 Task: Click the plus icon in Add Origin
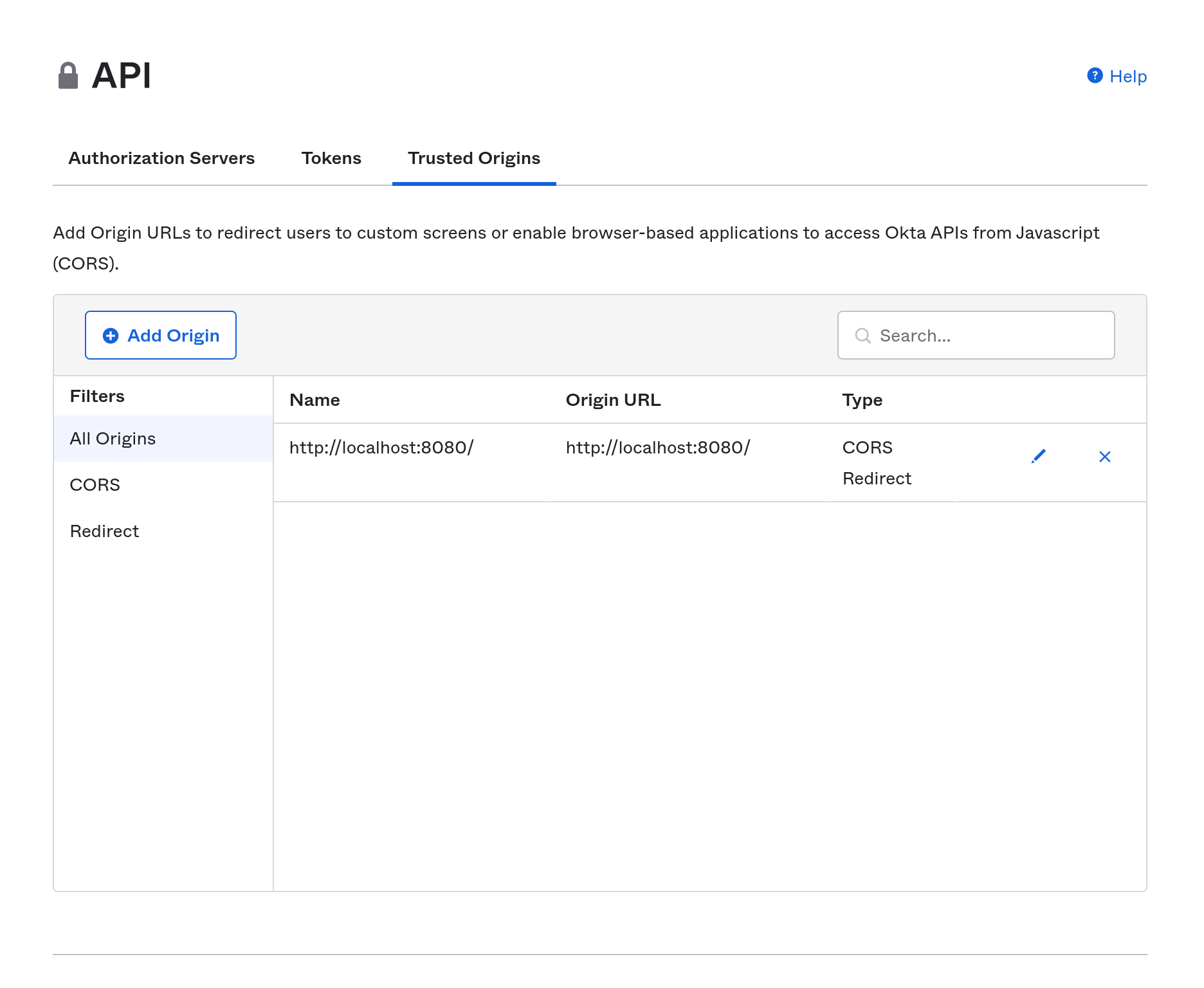point(111,336)
